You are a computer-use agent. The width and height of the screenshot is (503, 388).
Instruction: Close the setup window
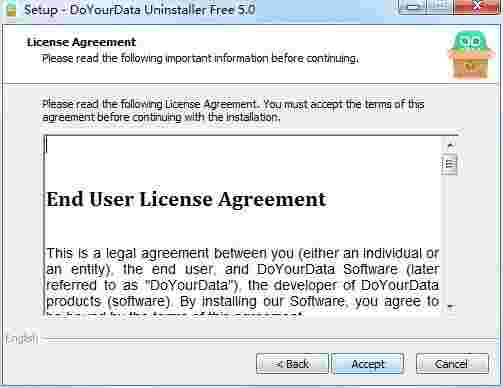(477, 6)
